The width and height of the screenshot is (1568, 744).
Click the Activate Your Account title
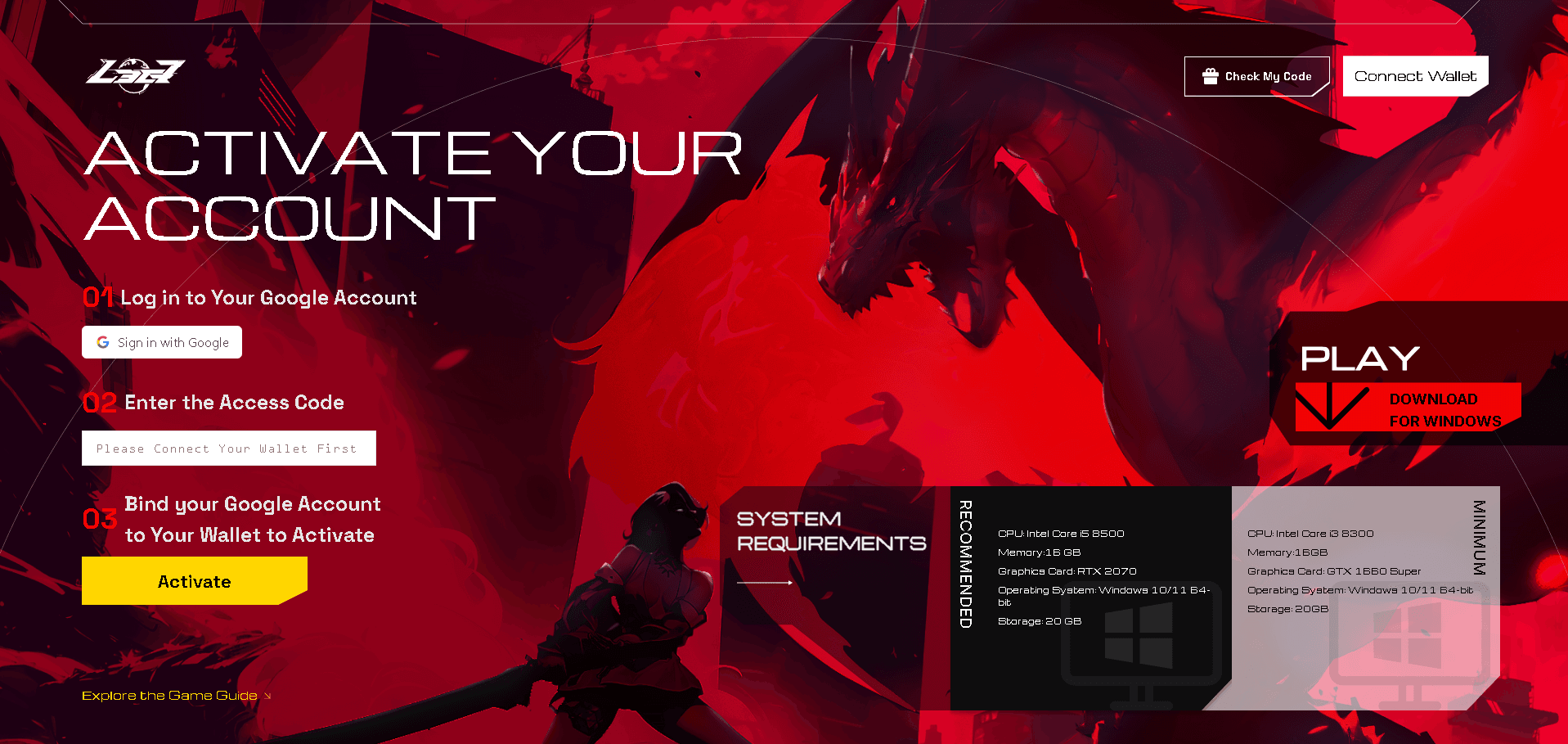click(413, 187)
